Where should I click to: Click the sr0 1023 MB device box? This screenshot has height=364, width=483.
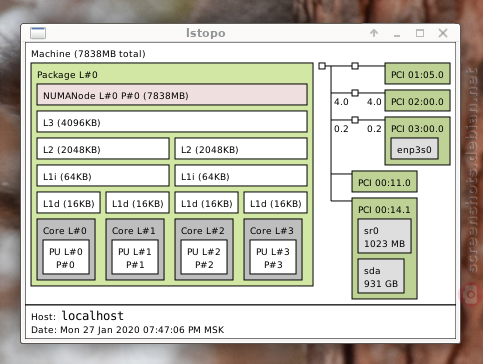[x=384, y=236]
